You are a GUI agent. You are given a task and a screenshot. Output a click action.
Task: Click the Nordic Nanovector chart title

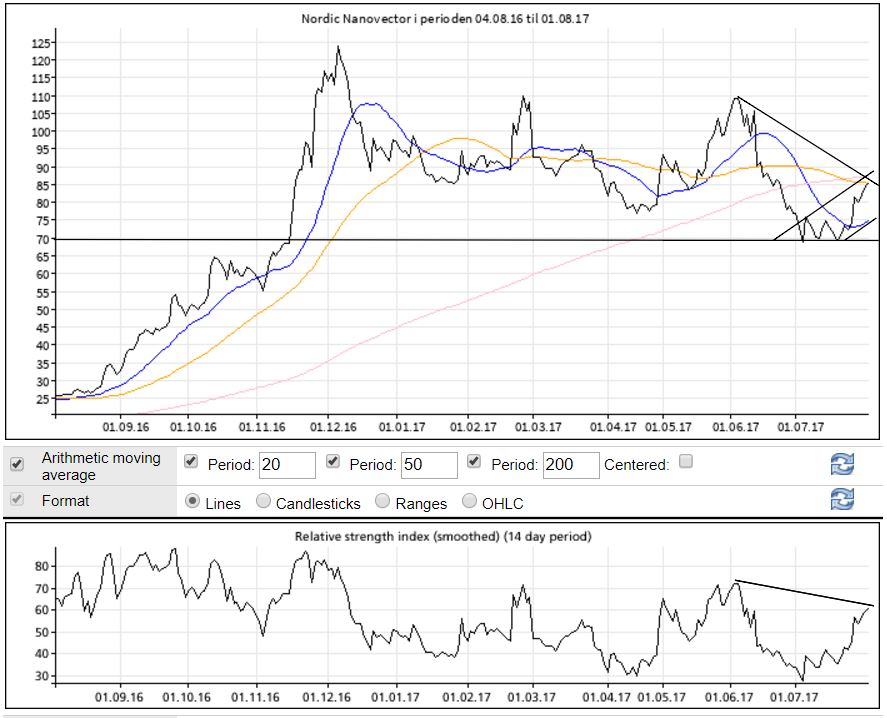click(444, 19)
